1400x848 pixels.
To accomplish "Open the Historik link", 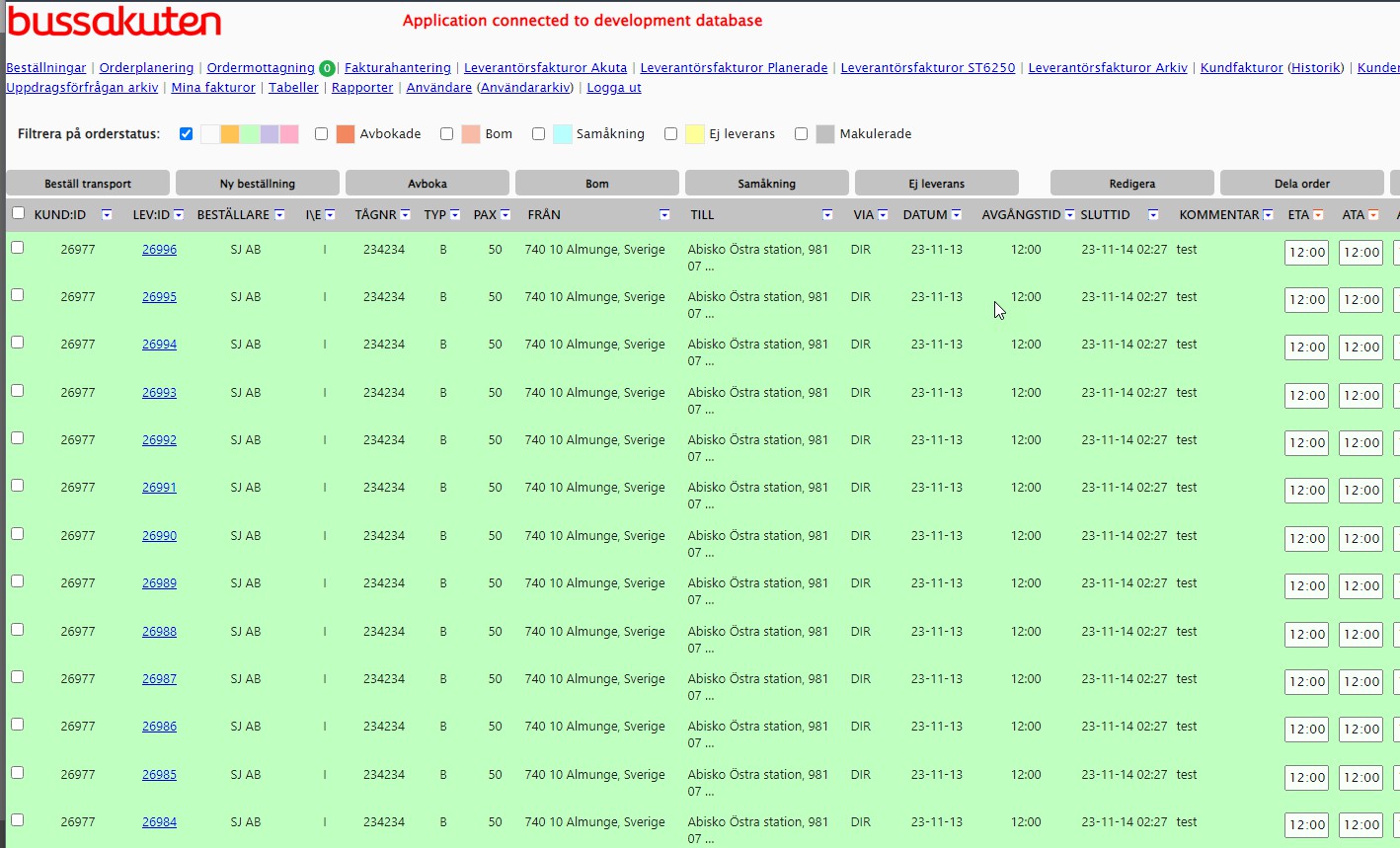I will [1316, 68].
